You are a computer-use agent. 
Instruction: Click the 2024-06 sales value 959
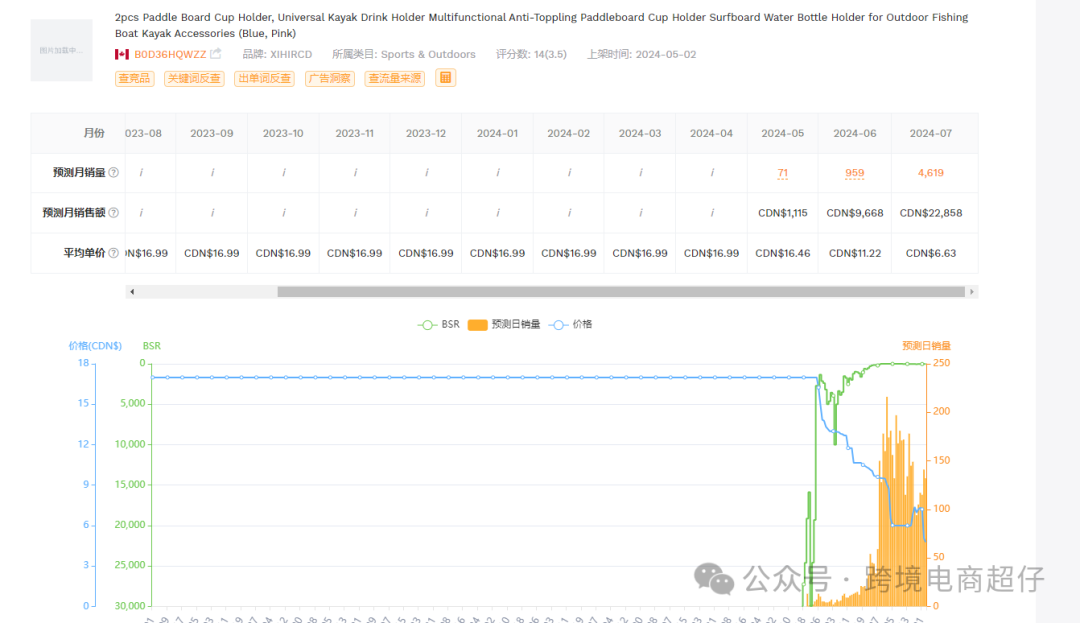[x=855, y=173]
